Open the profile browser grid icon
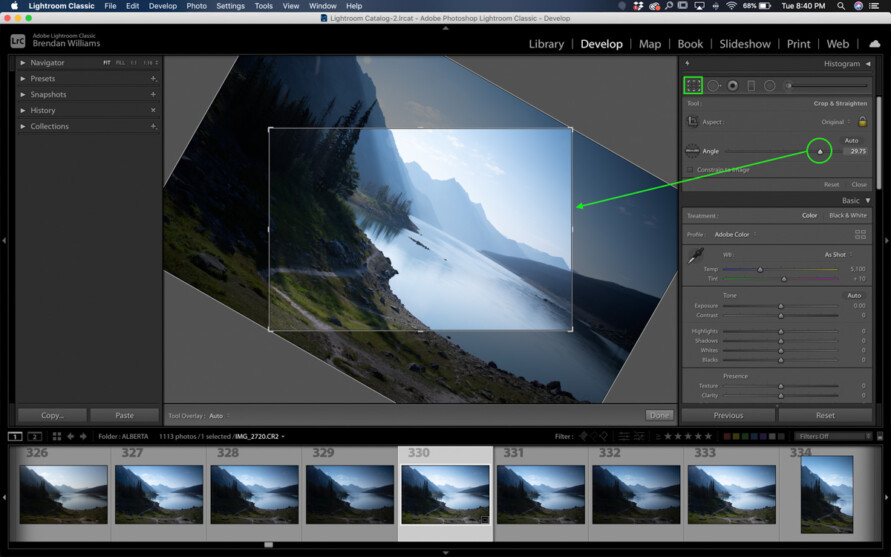 (860, 234)
